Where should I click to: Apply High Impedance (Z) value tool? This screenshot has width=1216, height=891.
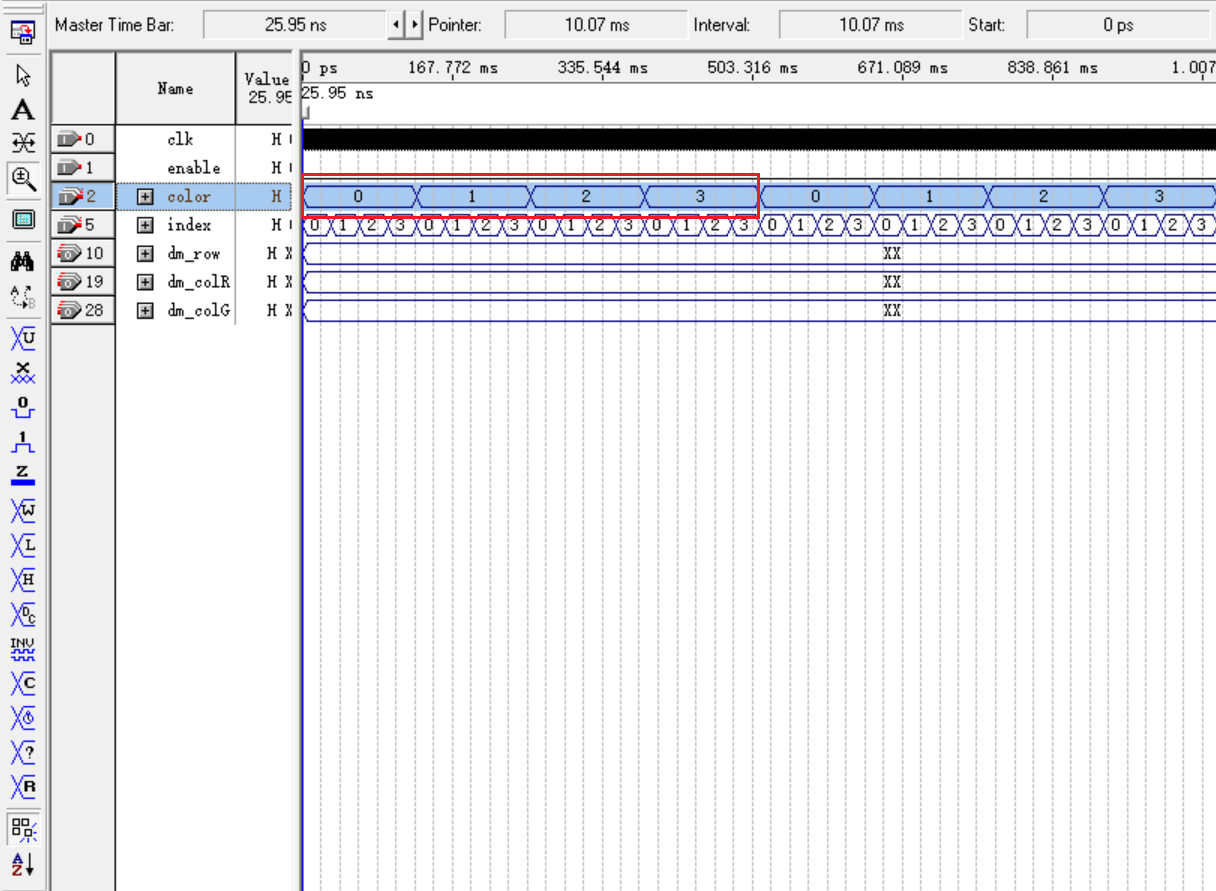pos(24,476)
